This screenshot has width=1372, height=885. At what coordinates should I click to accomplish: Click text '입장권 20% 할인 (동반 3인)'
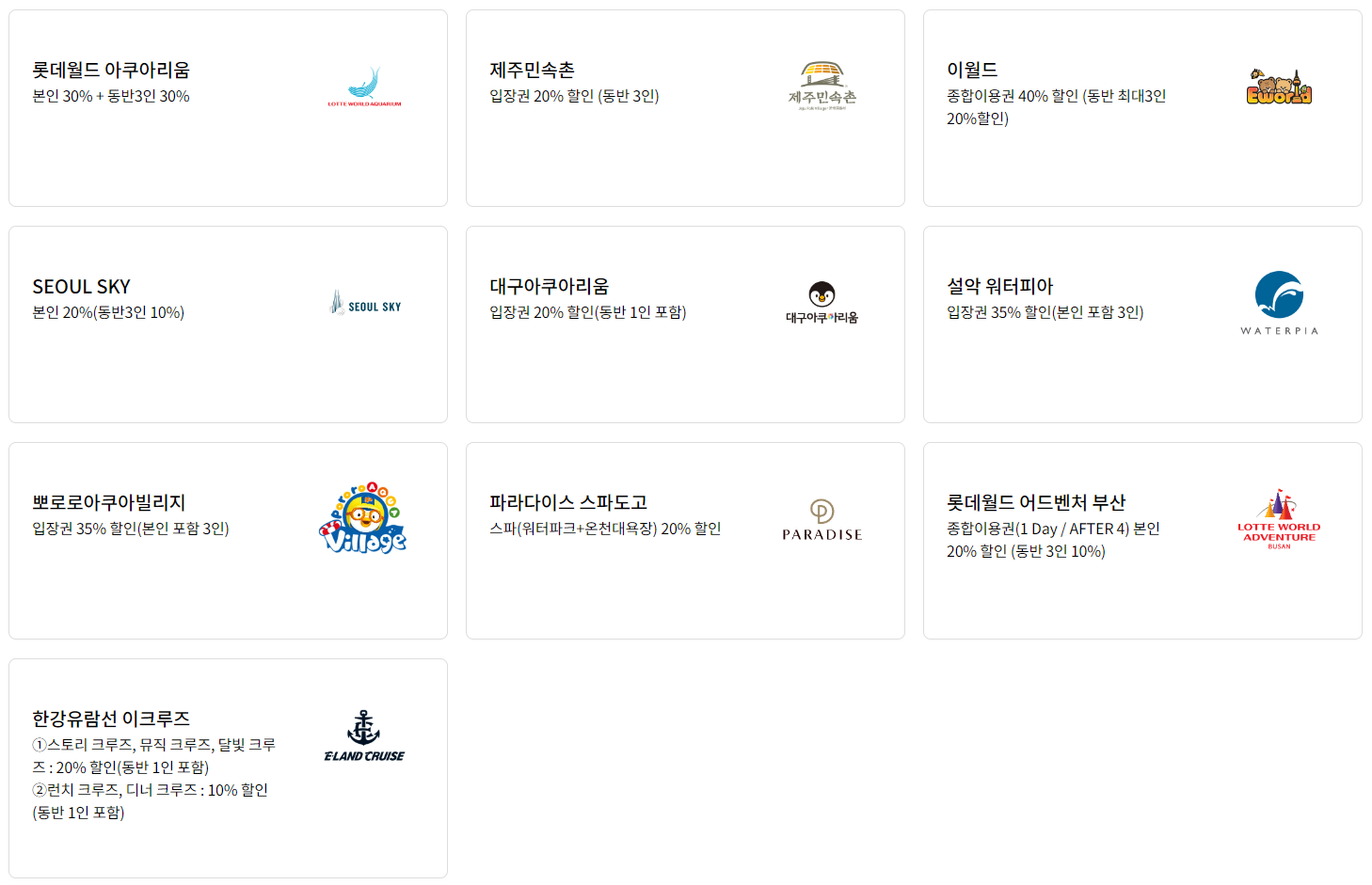[574, 96]
